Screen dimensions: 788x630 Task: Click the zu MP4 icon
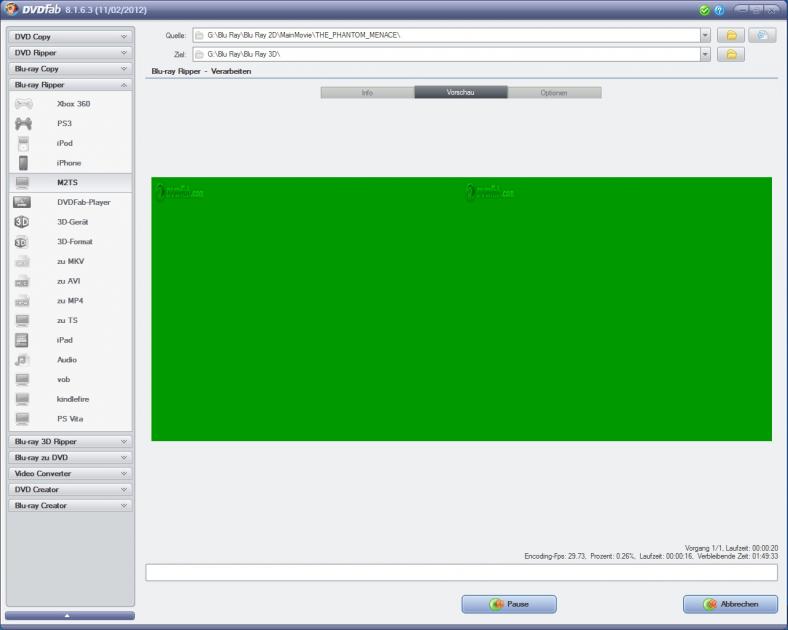tap(22, 300)
